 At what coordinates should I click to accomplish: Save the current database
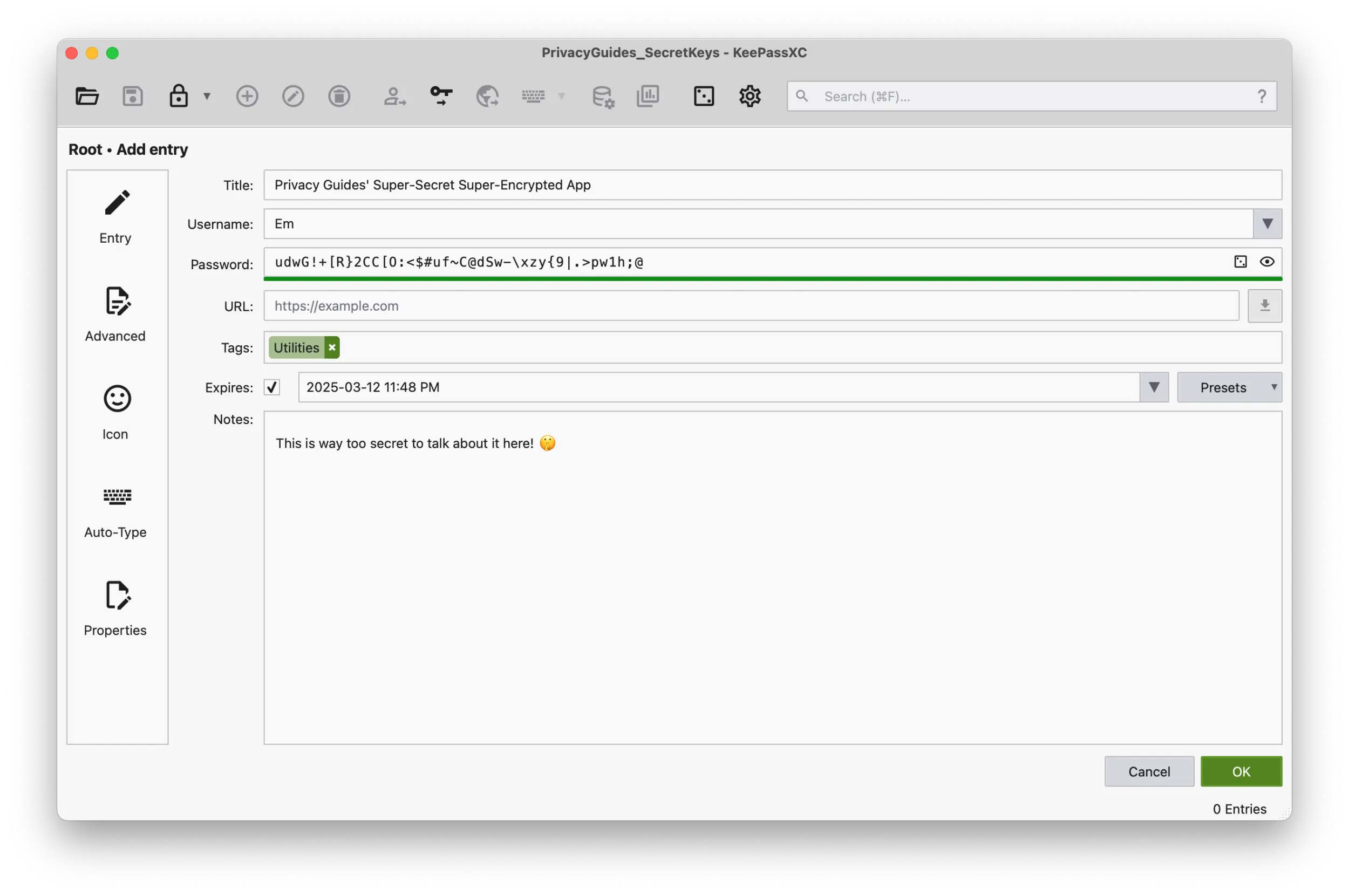133,96
